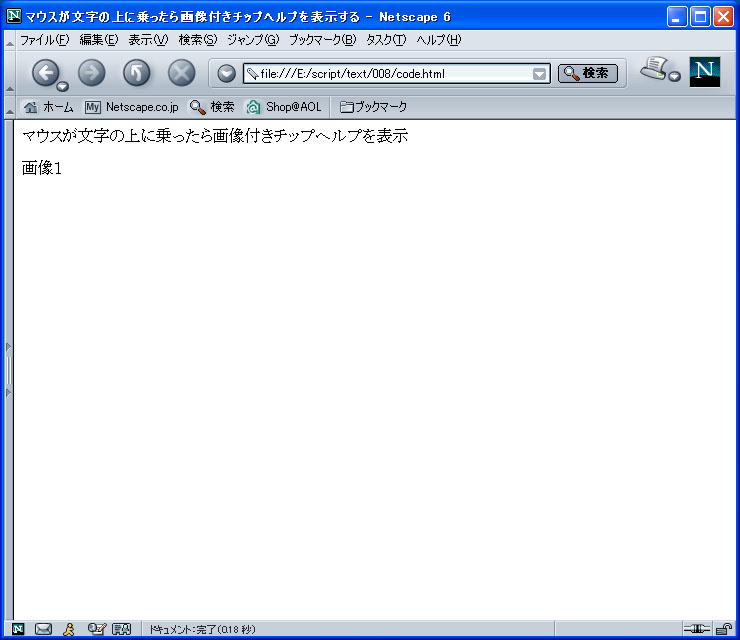Open the タスク(T) menu

(386, 40)
